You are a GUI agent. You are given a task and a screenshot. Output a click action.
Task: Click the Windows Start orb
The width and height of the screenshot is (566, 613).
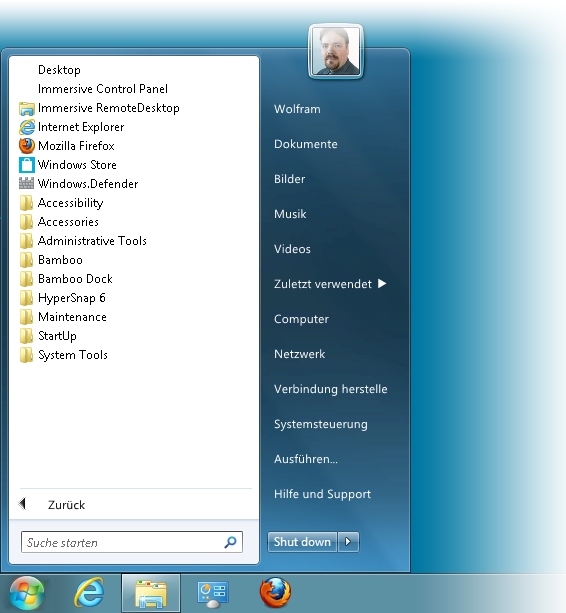(x=27, y=593)
